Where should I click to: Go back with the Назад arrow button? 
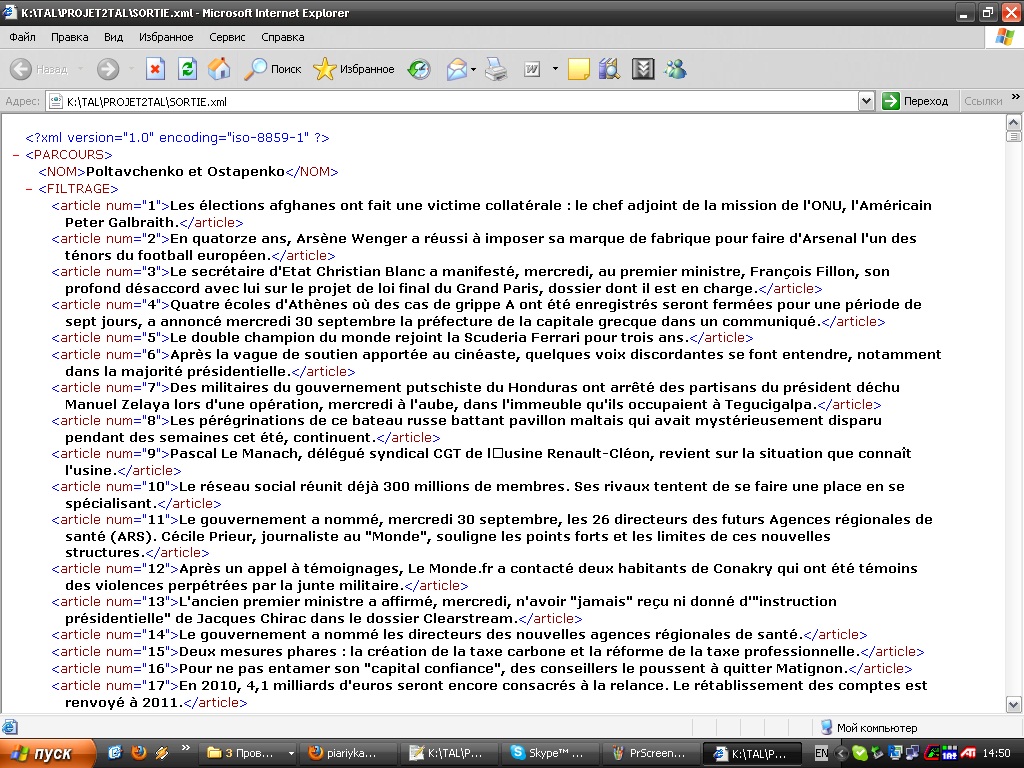39,69
